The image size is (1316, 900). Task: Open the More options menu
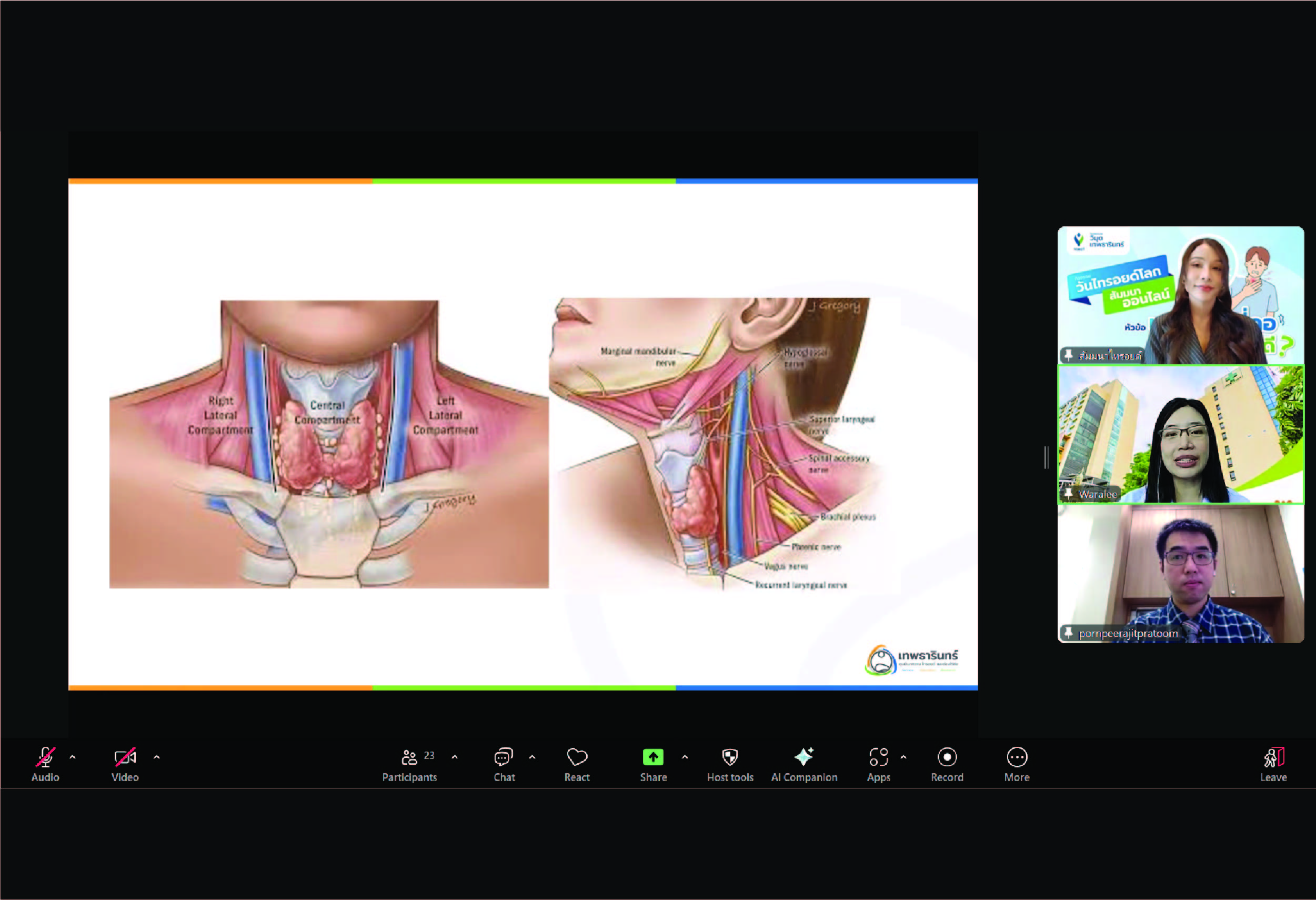[1017, 764]
